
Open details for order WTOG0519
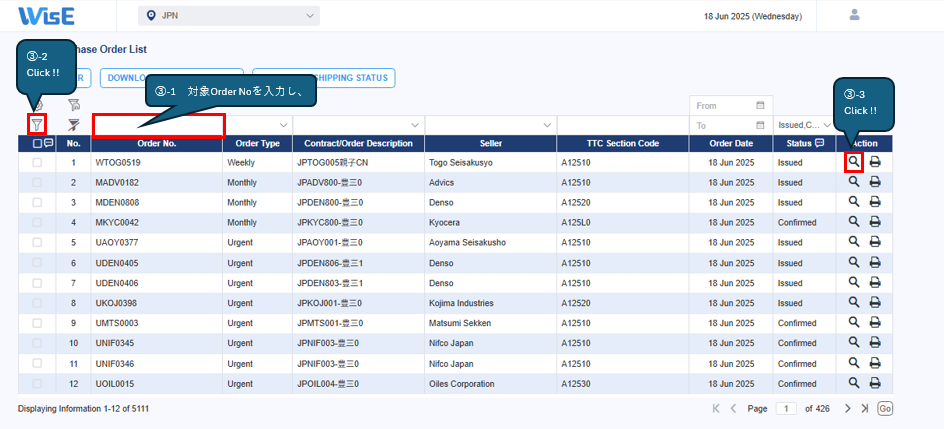853,161
